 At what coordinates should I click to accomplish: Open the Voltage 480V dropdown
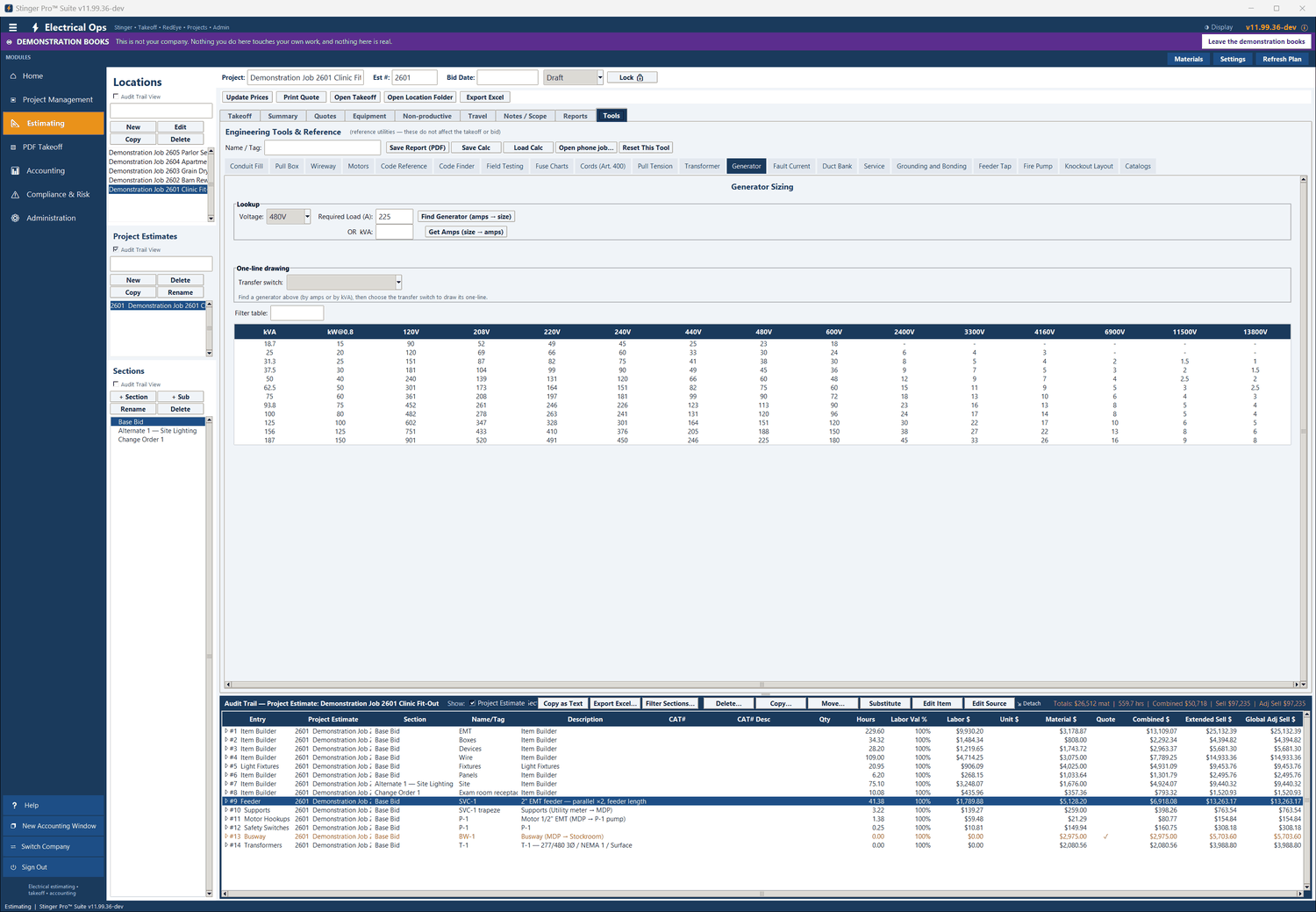click(289, 217)
